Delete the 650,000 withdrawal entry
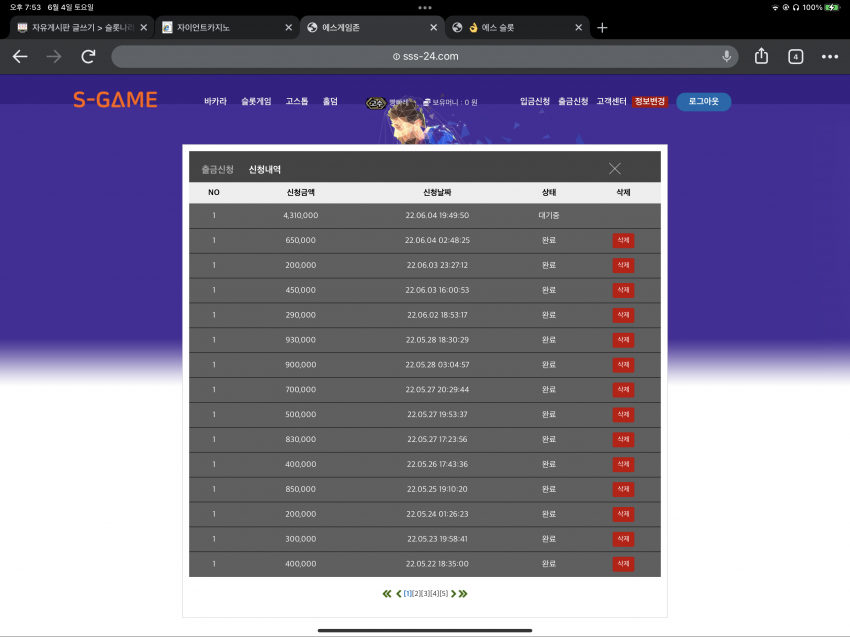This screenshot has height=637, width=850. point(623,240)
